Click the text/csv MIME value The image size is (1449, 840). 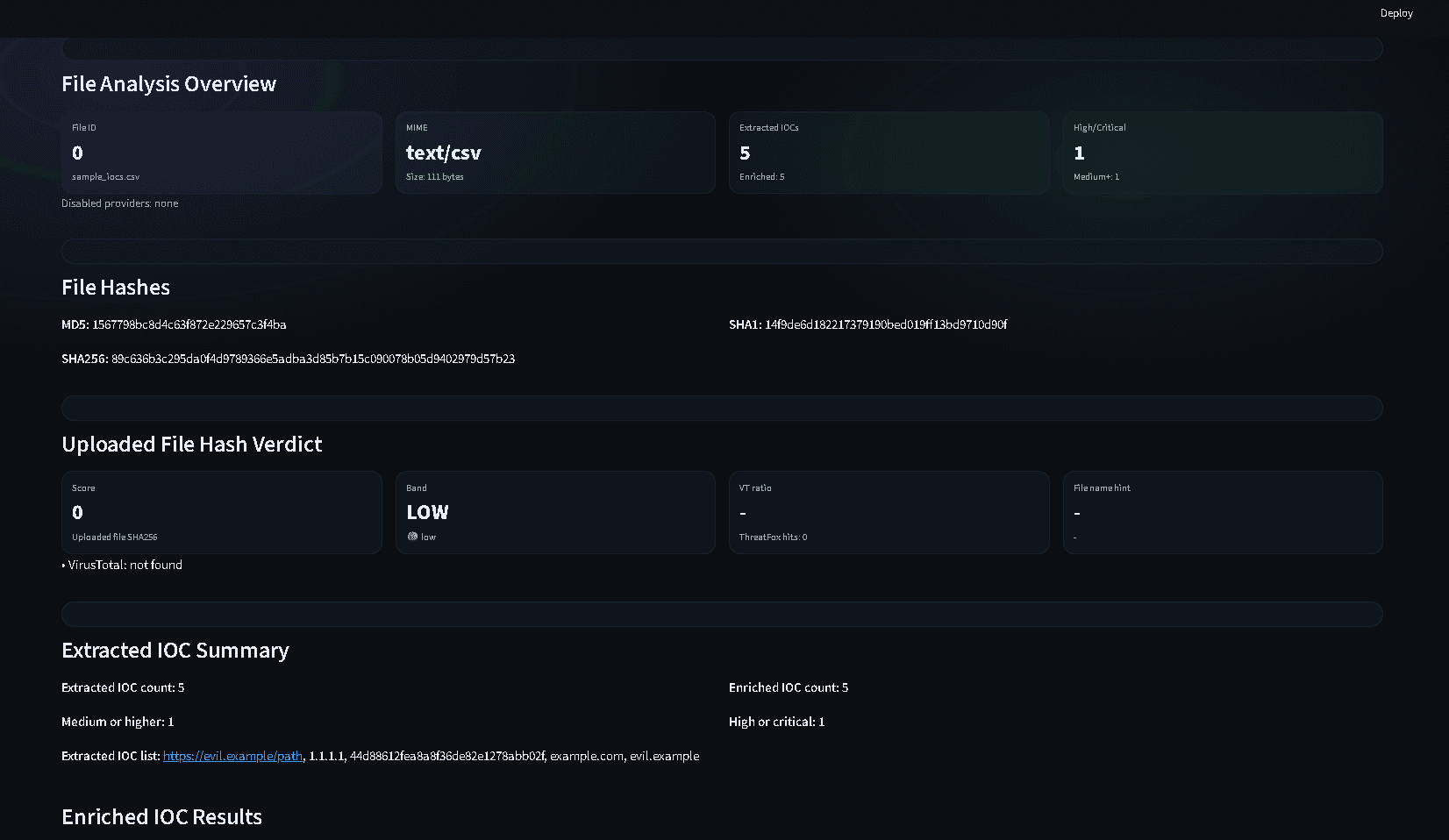click(x=443, y=153)
